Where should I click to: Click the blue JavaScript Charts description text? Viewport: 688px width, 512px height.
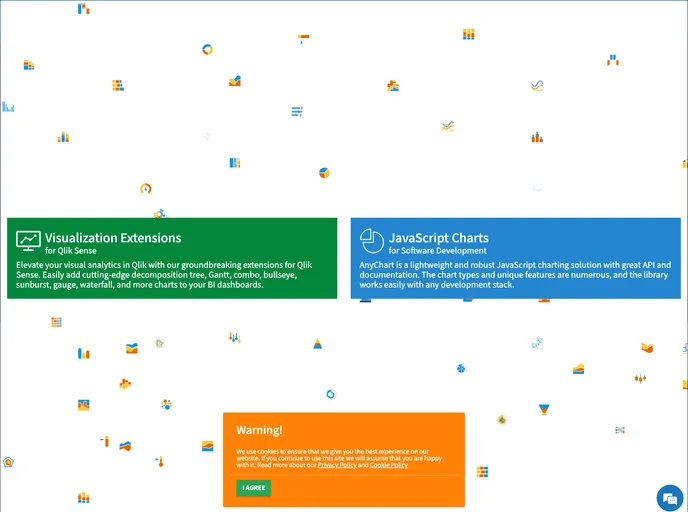pyautogui.click(x=515, y=275)
